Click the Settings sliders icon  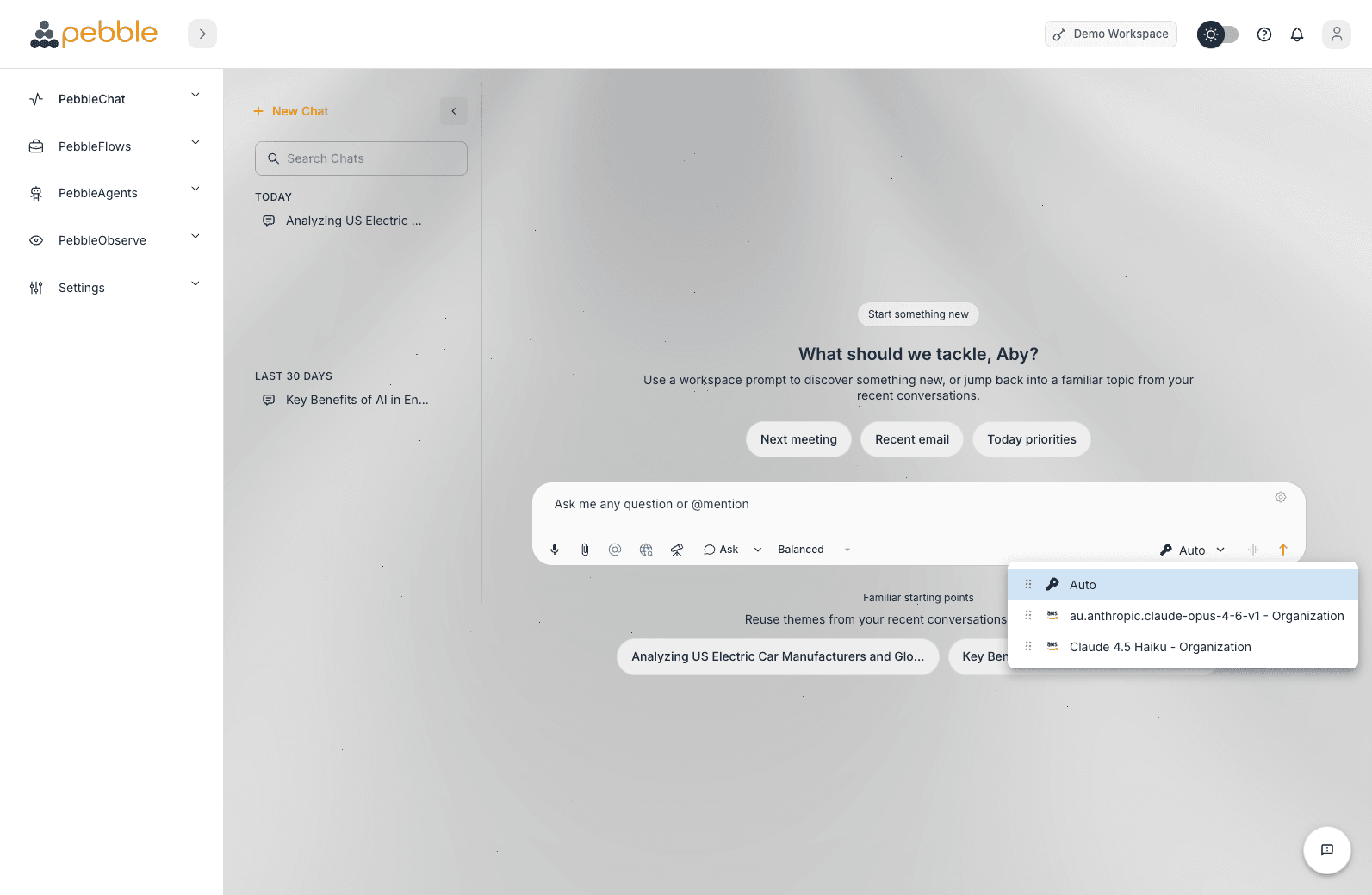tap(36, 288)
